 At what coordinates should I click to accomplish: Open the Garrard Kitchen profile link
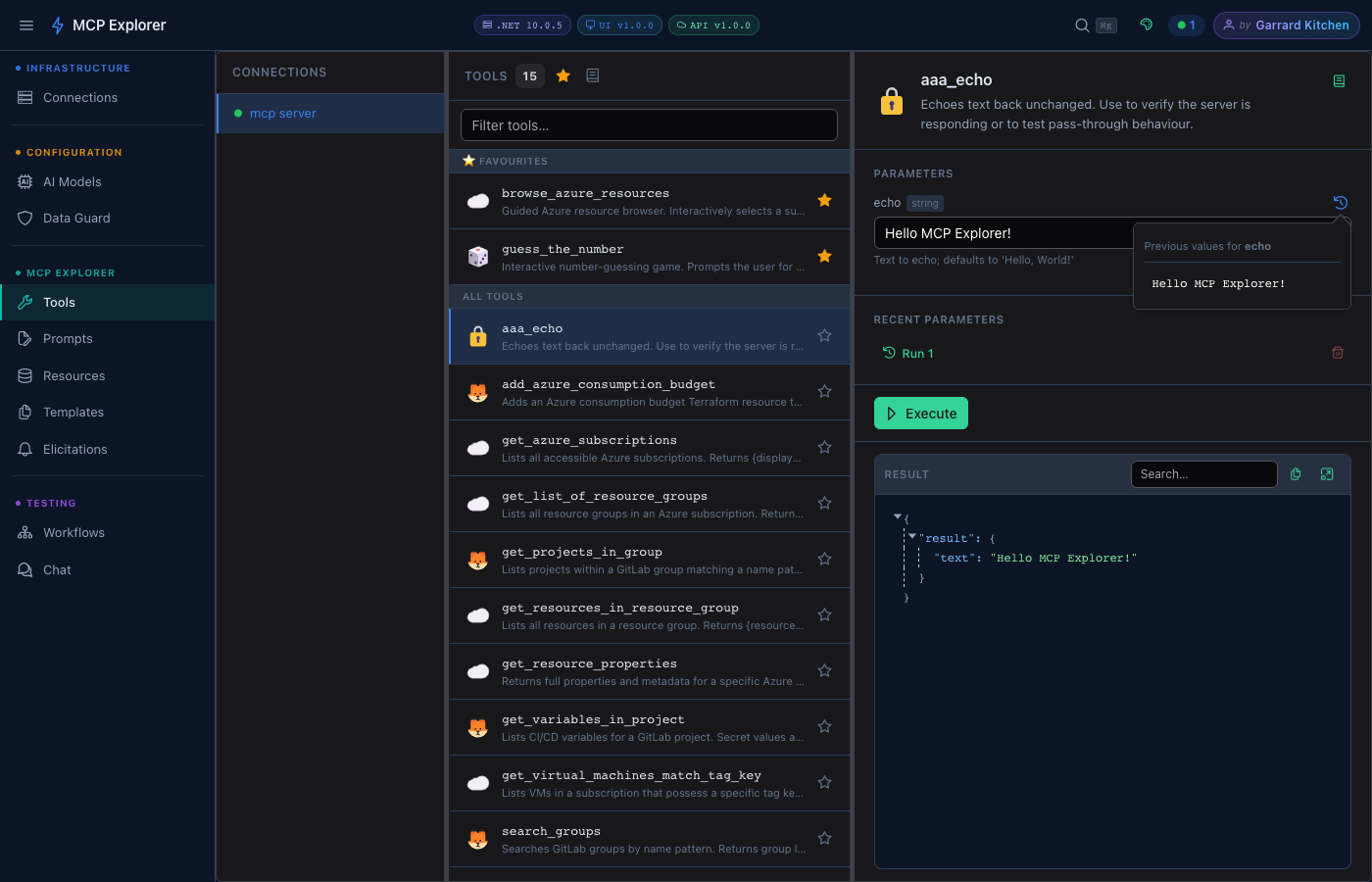[1286, 24]
